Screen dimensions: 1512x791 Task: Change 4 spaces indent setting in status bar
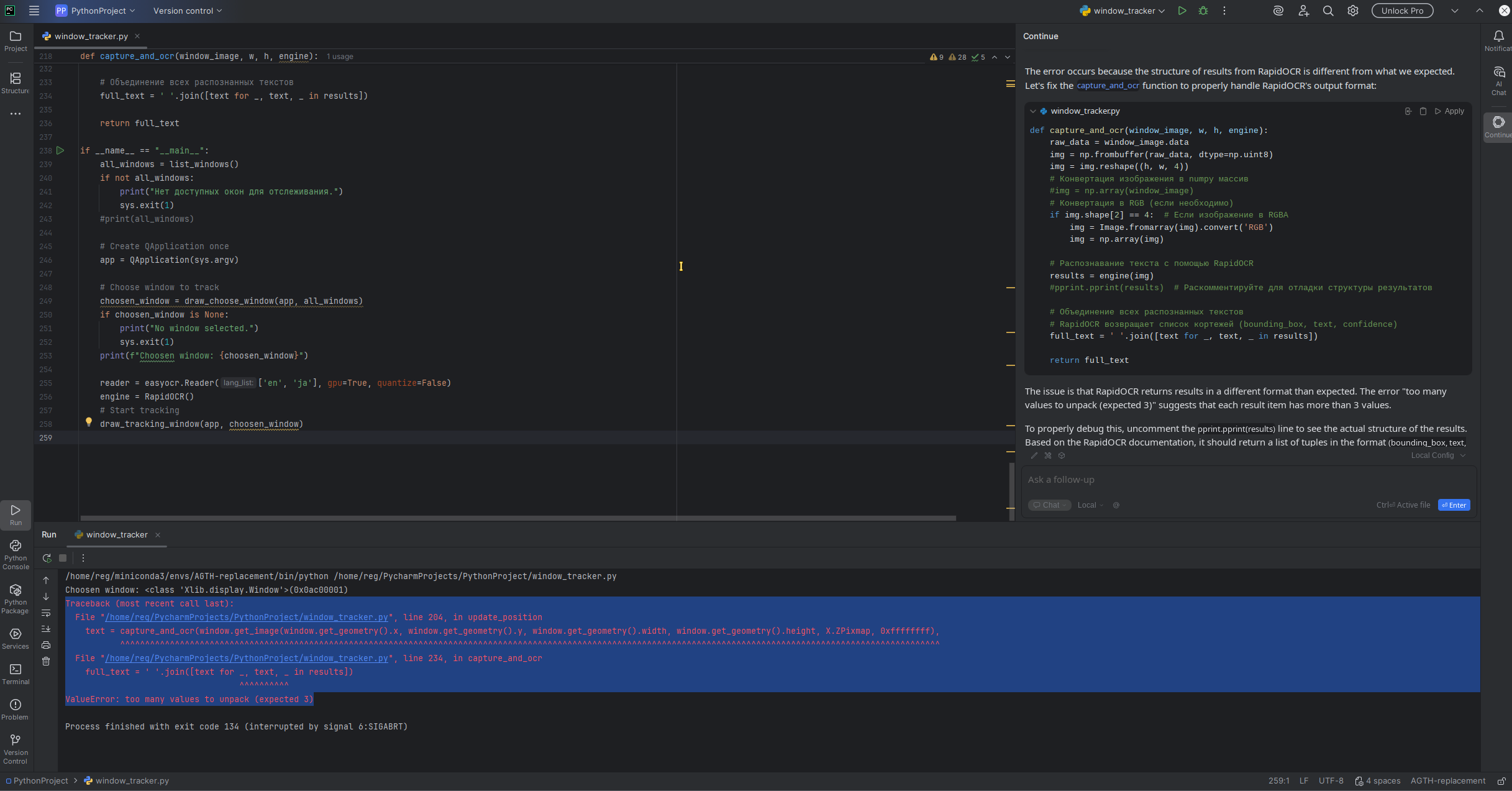1377,781
